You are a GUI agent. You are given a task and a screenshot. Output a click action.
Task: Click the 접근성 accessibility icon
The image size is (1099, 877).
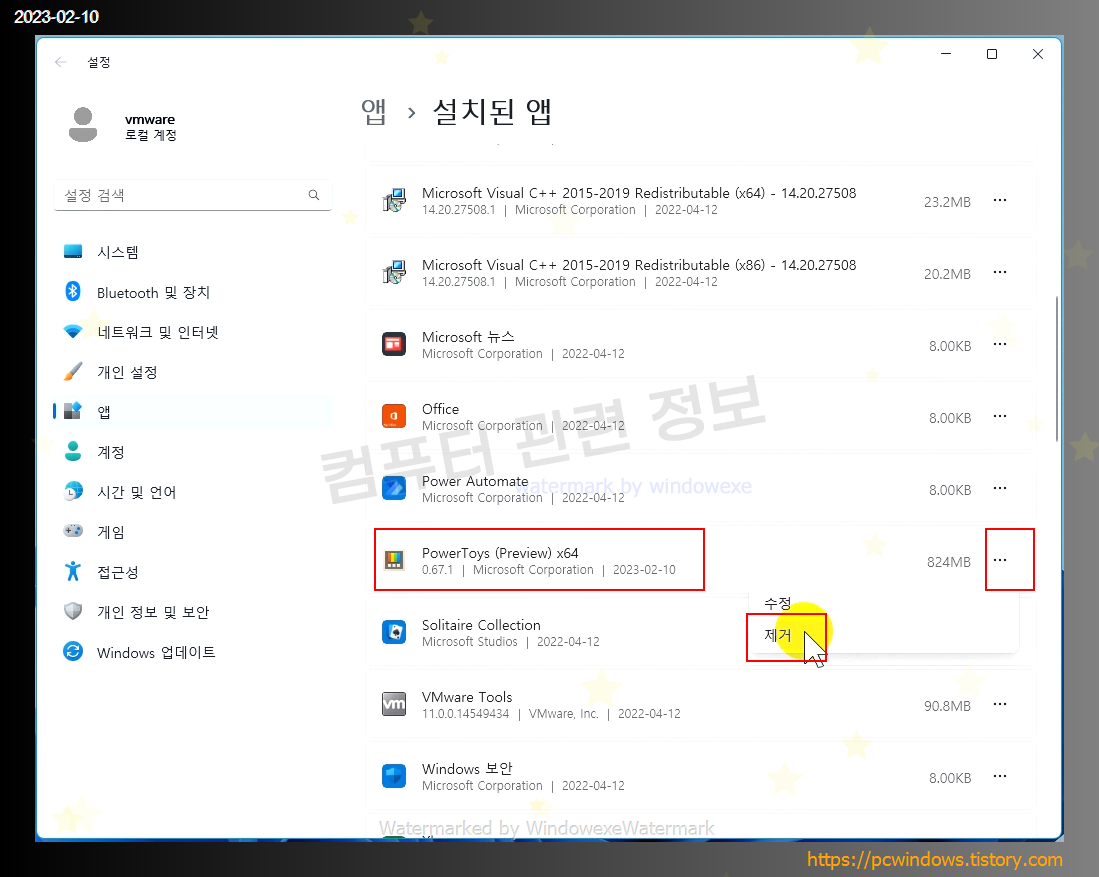pyautogui.click(x=73, y=571)
